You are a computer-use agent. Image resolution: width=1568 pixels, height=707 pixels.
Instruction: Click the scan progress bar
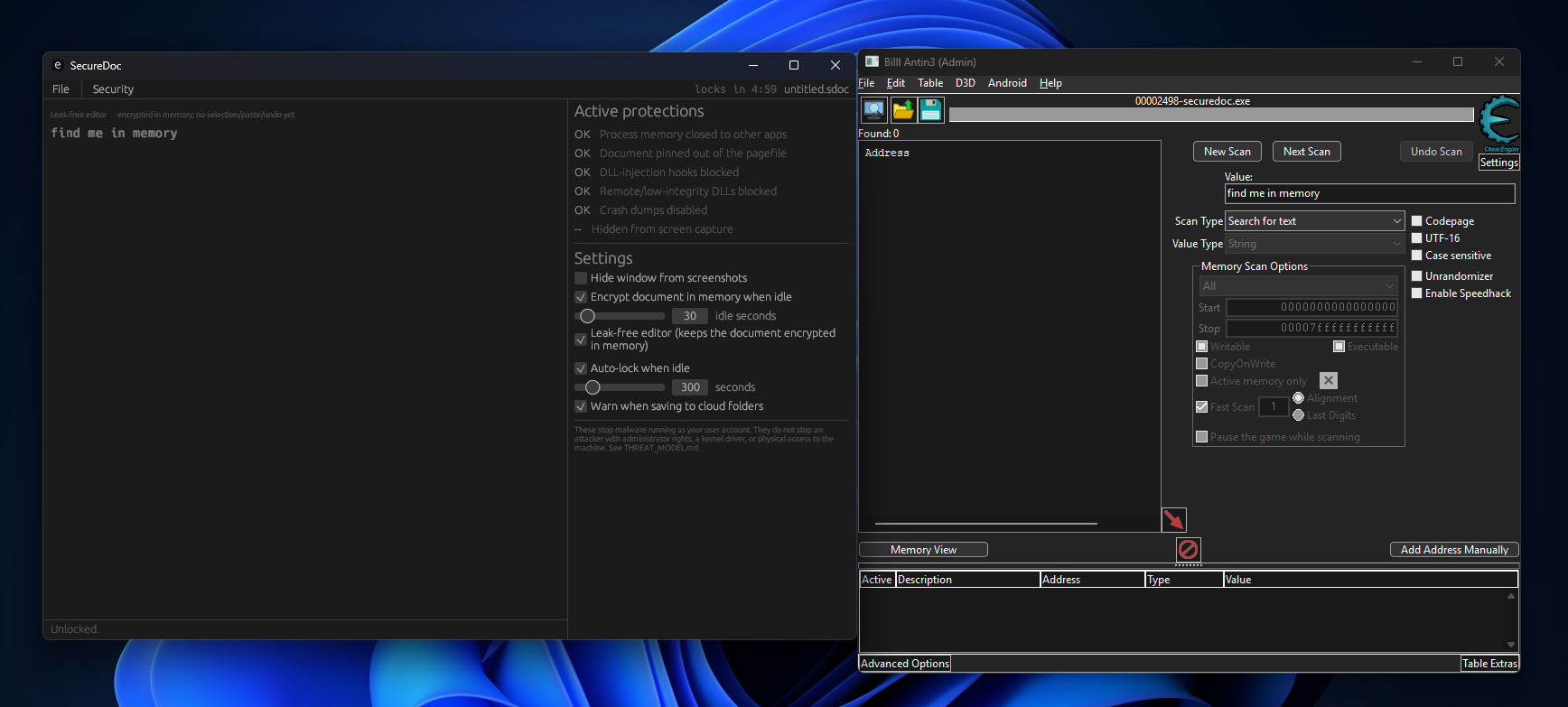point(1211,115)
